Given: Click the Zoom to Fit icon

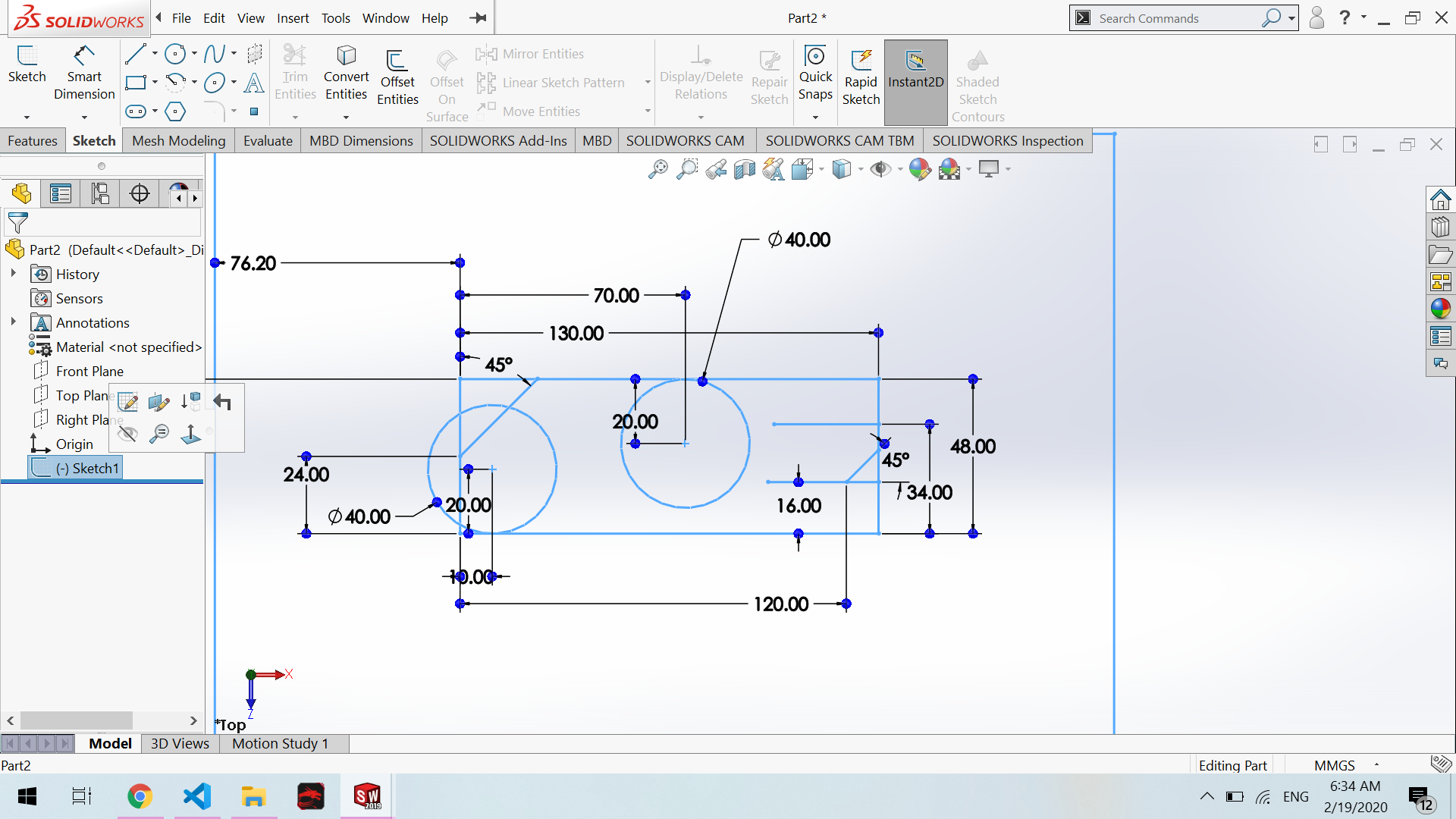Looking at the screenshot, I should [657, 169].
